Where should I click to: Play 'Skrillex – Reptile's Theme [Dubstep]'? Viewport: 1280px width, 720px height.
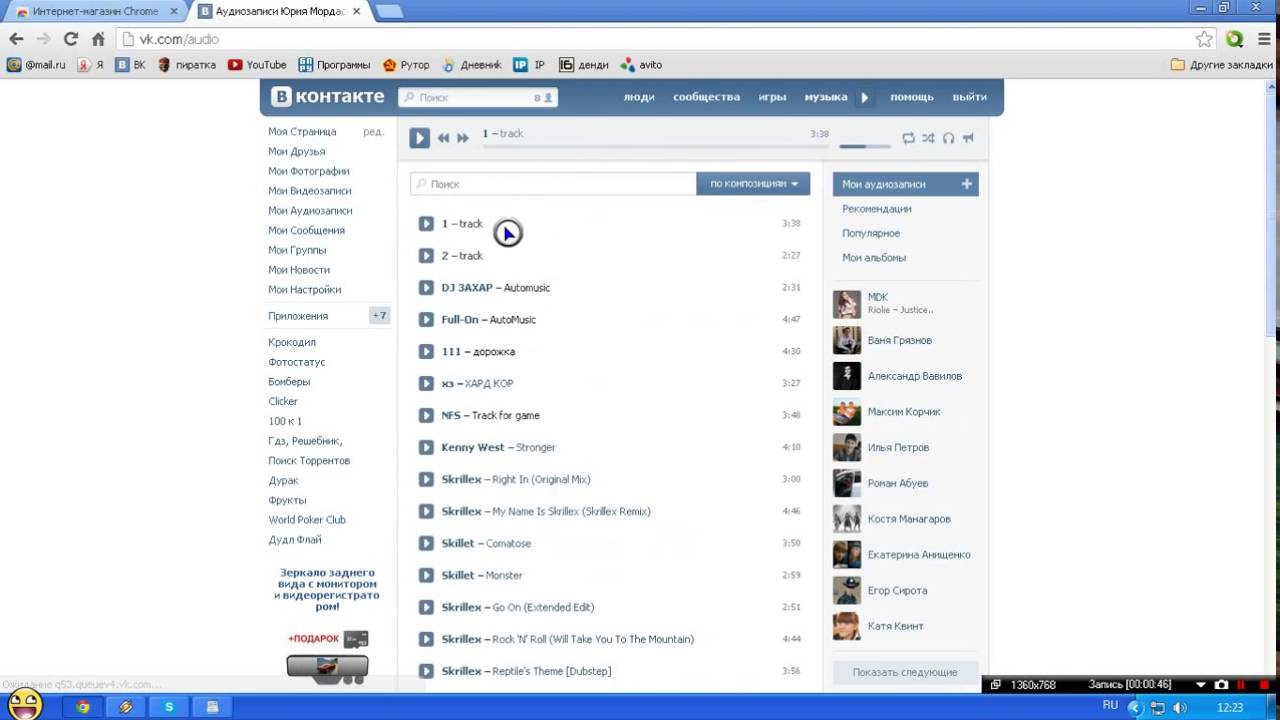426,672
